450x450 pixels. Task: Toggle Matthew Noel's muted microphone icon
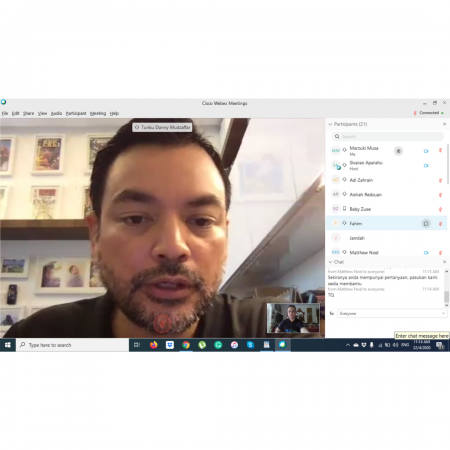click(440, 253)
